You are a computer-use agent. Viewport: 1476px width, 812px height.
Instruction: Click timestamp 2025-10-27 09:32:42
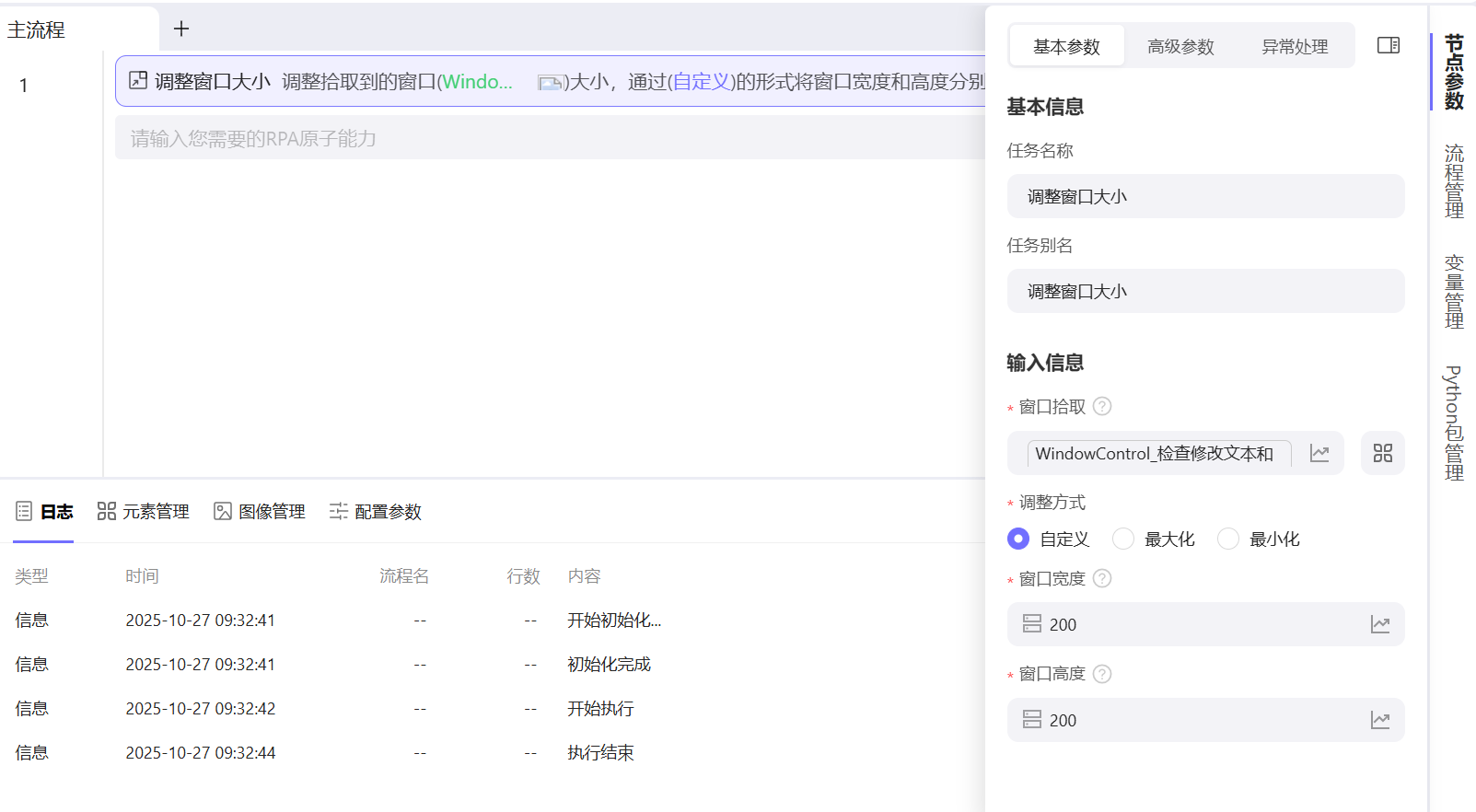point(201,709)
